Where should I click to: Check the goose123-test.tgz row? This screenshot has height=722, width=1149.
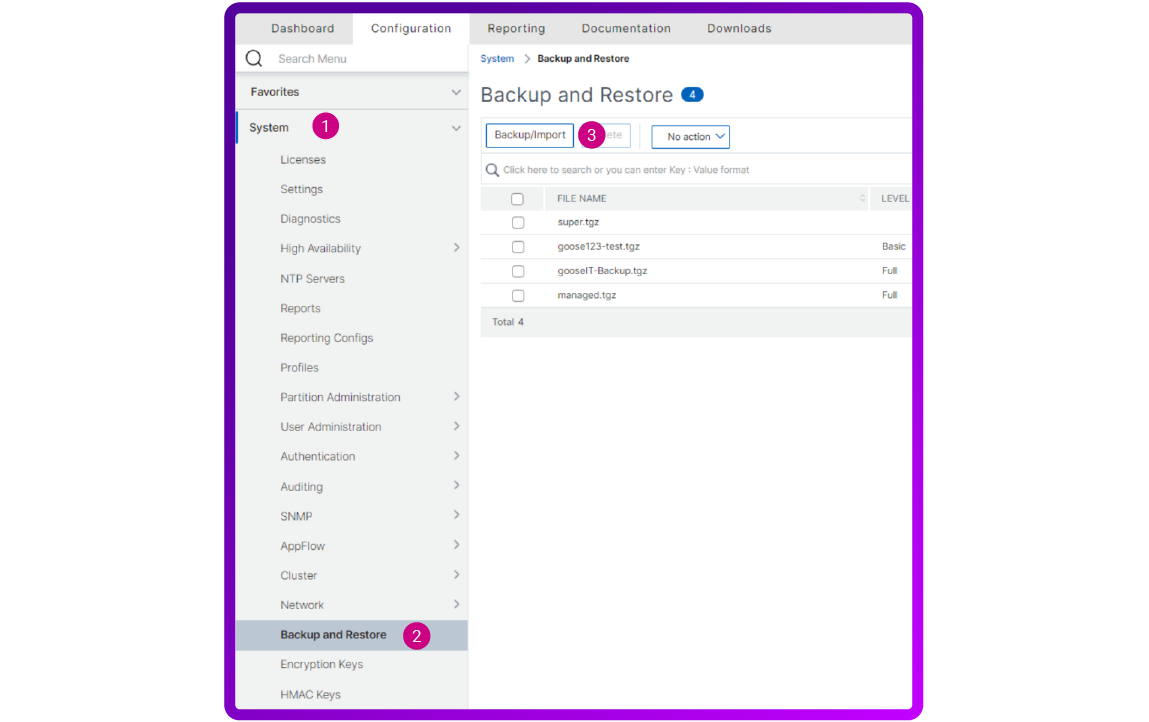(x=517, y=246)
